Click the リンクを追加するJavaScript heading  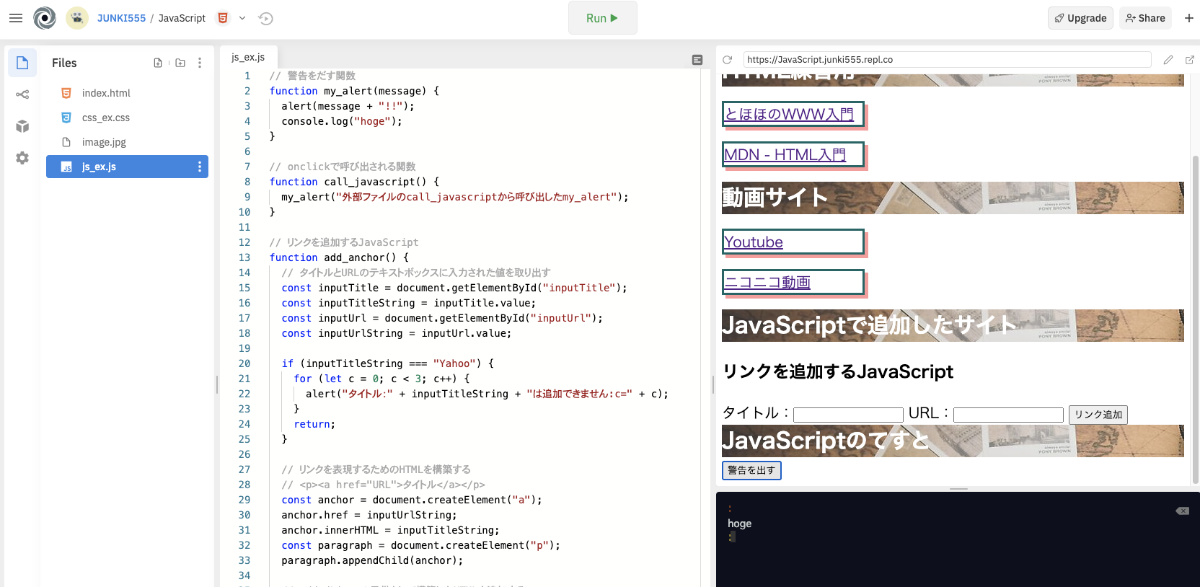point(838,371)
